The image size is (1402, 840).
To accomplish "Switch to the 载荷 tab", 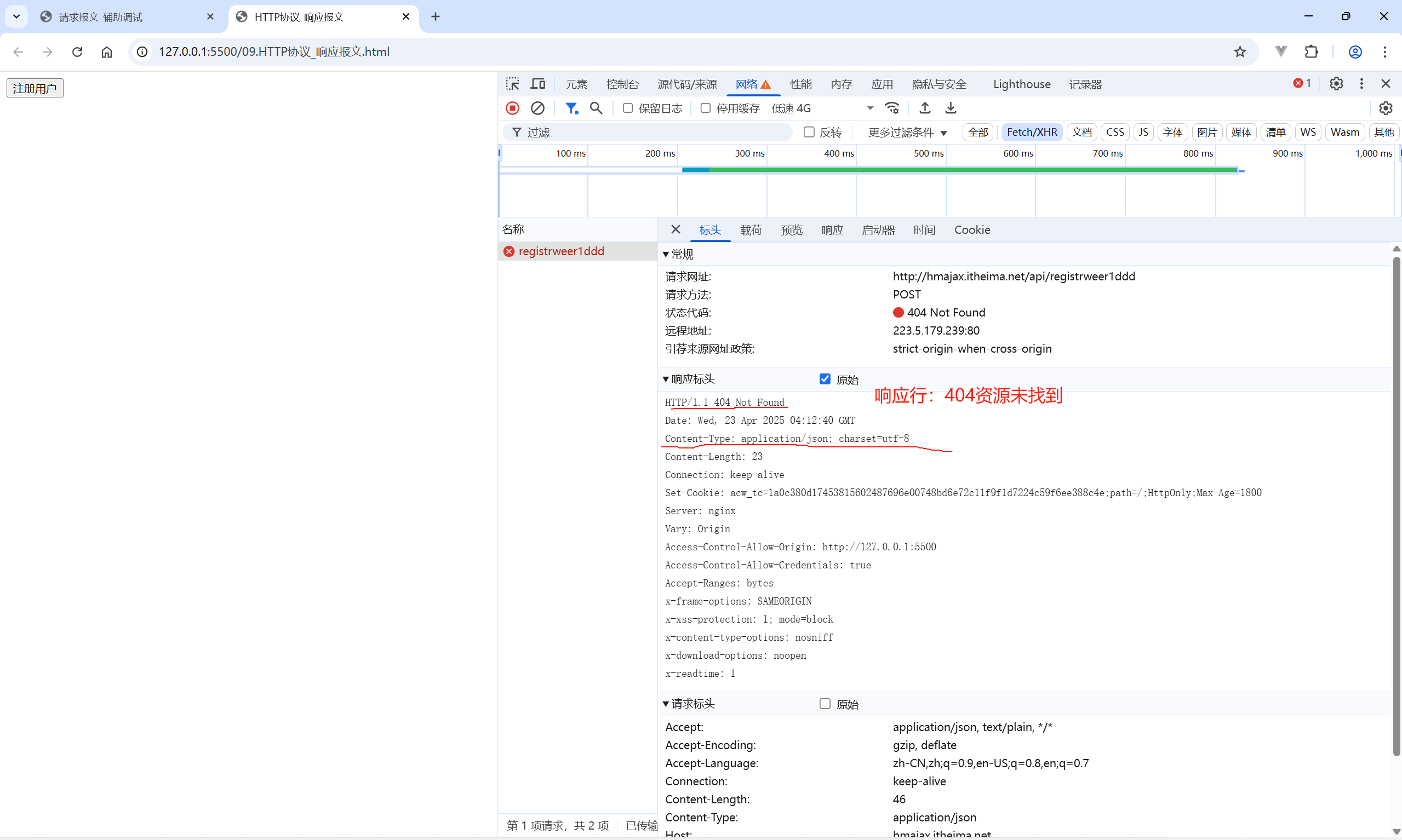I will click(750, 230).
